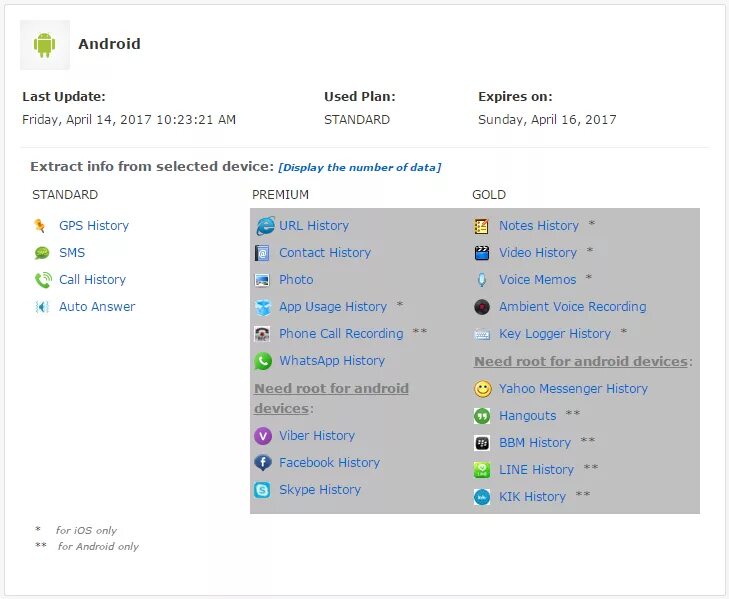This screenshot has height=599, width=729.
Task: Click the BBM BlackBerry icon
Action: 482,443
